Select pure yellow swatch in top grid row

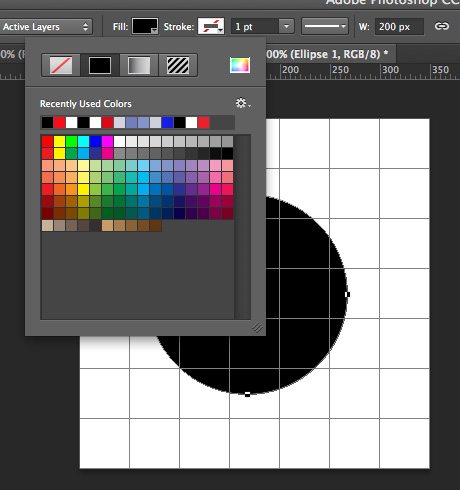click(59, 141)
